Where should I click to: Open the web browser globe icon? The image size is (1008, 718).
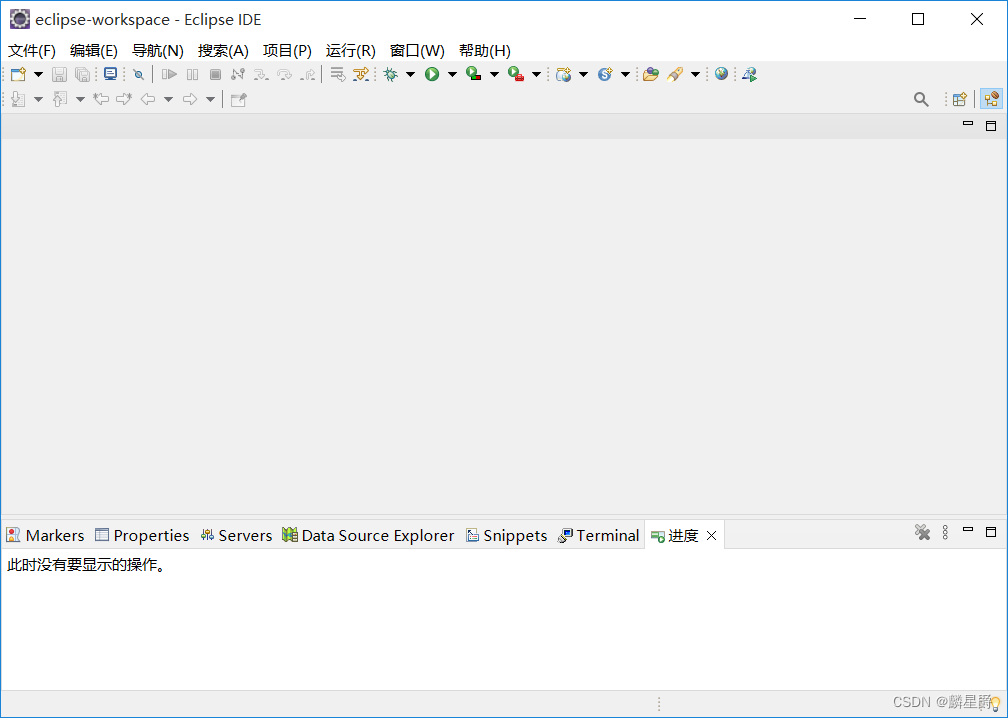(721, 74)
